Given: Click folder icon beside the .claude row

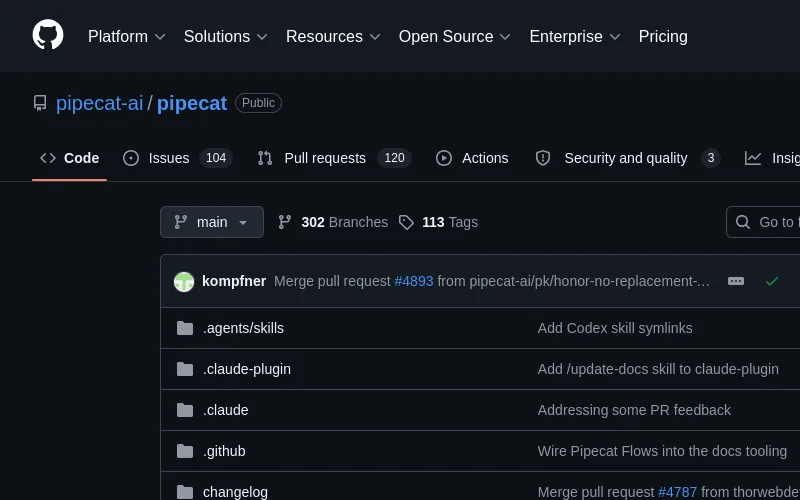Looking at the screenshot, I should click(185, 410).
